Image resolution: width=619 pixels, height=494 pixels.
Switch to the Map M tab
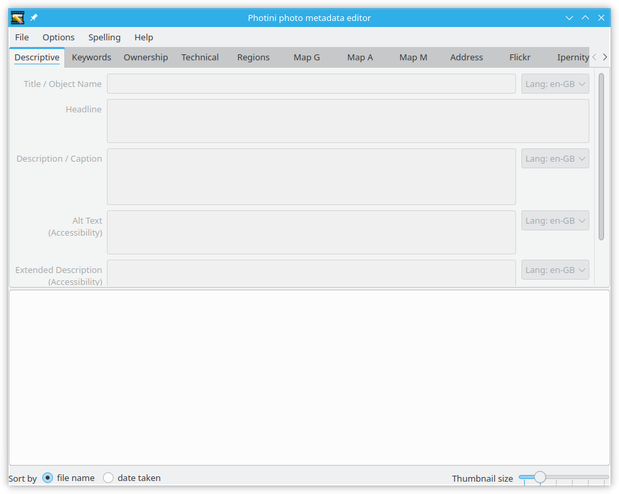pyautogui.click(x=413, y=57)
